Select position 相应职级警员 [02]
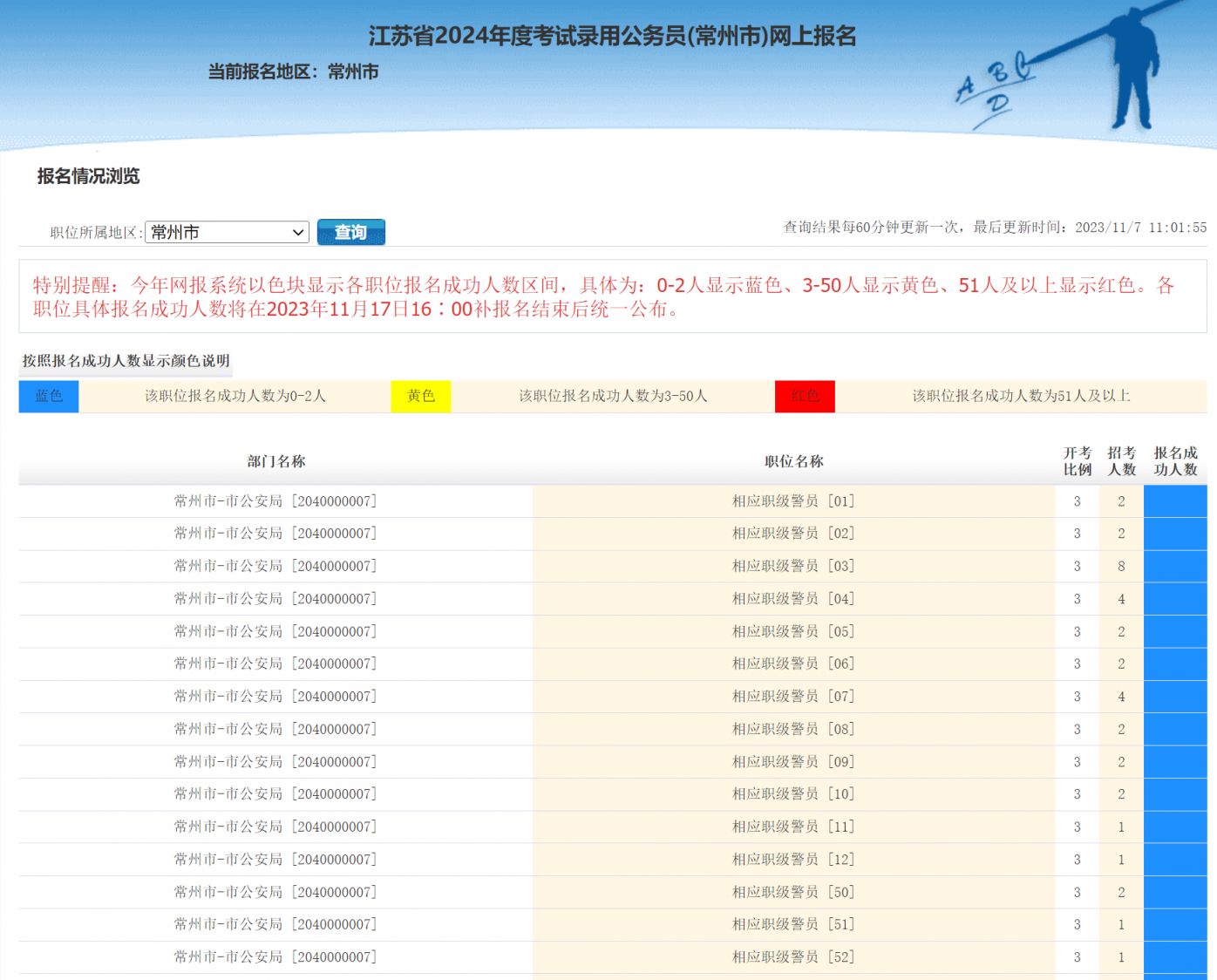This screenshot has width=1217, height=980. tap(794, 534)
